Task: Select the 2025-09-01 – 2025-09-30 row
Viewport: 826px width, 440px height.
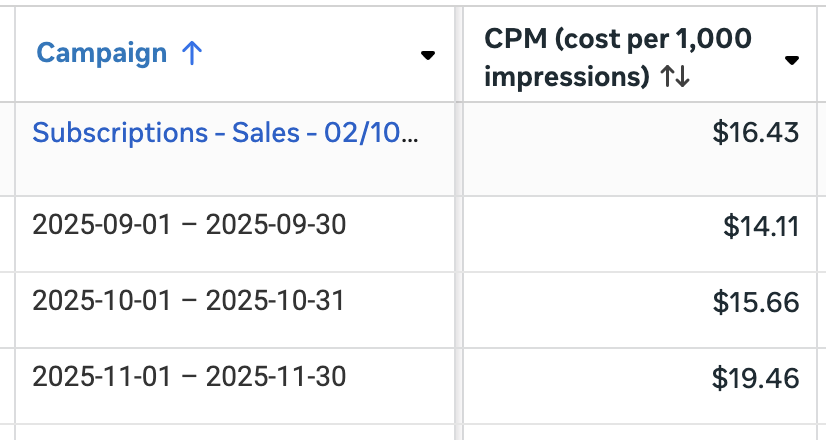Action: pos(189,224)
